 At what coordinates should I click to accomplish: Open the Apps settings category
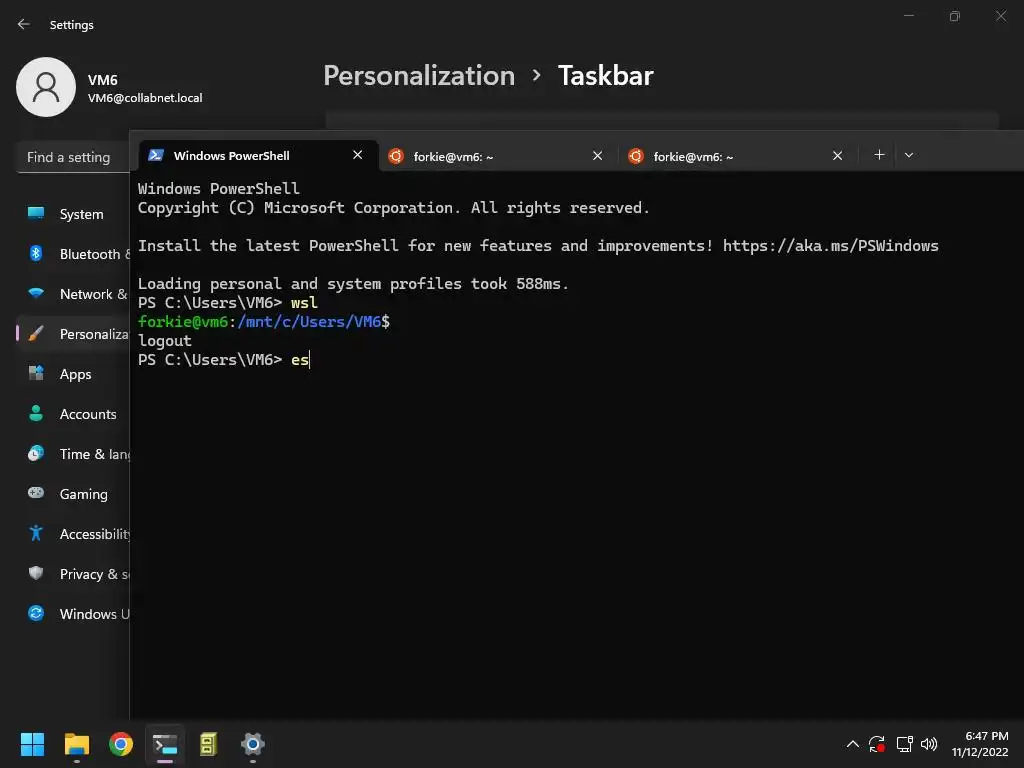pos(73,374)
